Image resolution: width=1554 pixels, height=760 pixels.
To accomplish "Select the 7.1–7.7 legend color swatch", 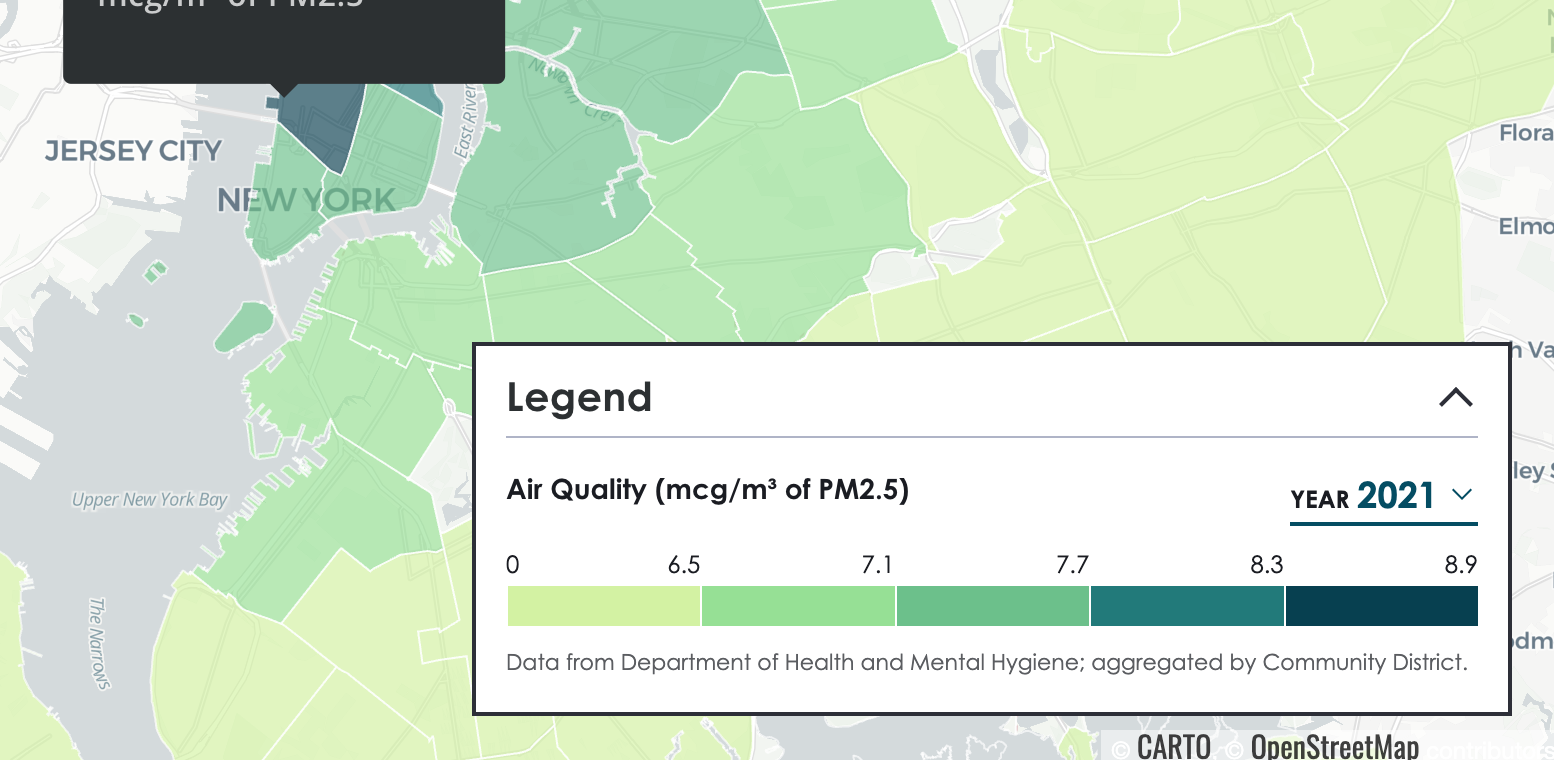I will (x=992, y=606).
